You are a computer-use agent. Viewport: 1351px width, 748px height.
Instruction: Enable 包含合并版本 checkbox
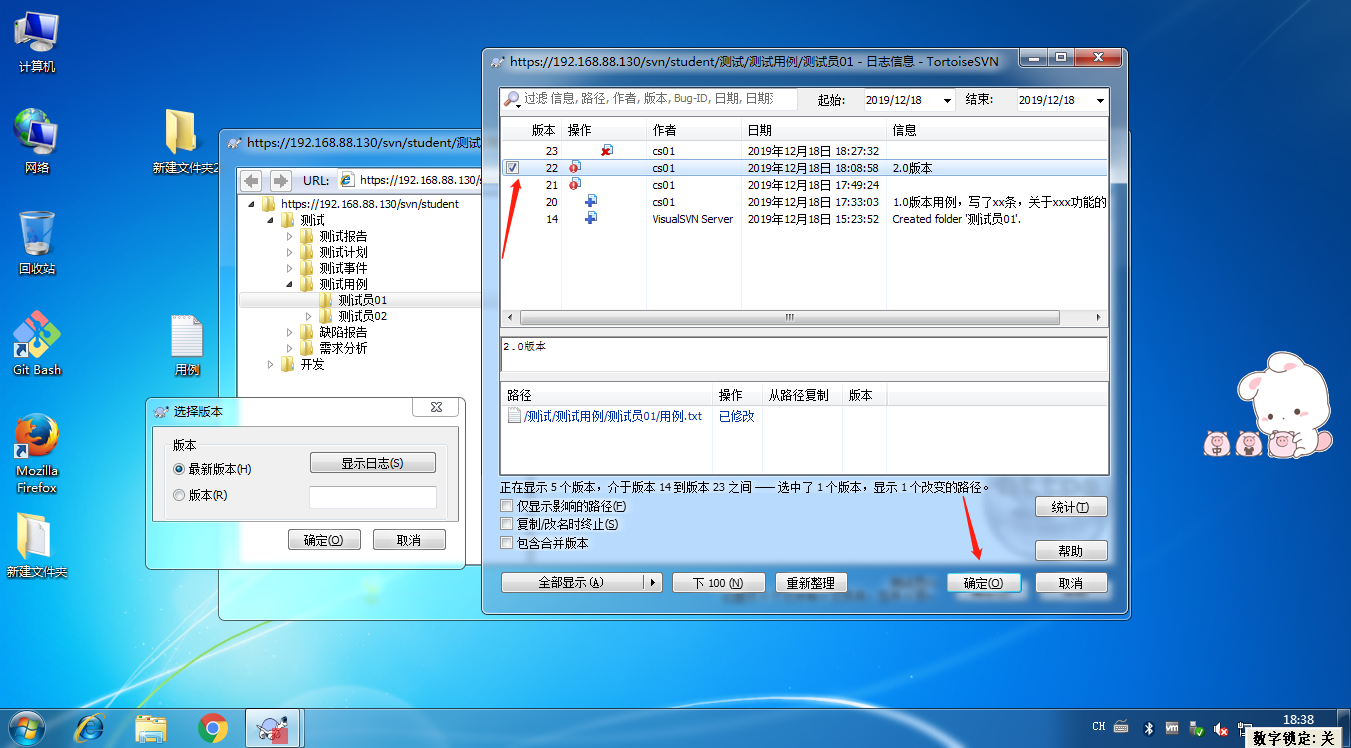[x=506, y=543]
